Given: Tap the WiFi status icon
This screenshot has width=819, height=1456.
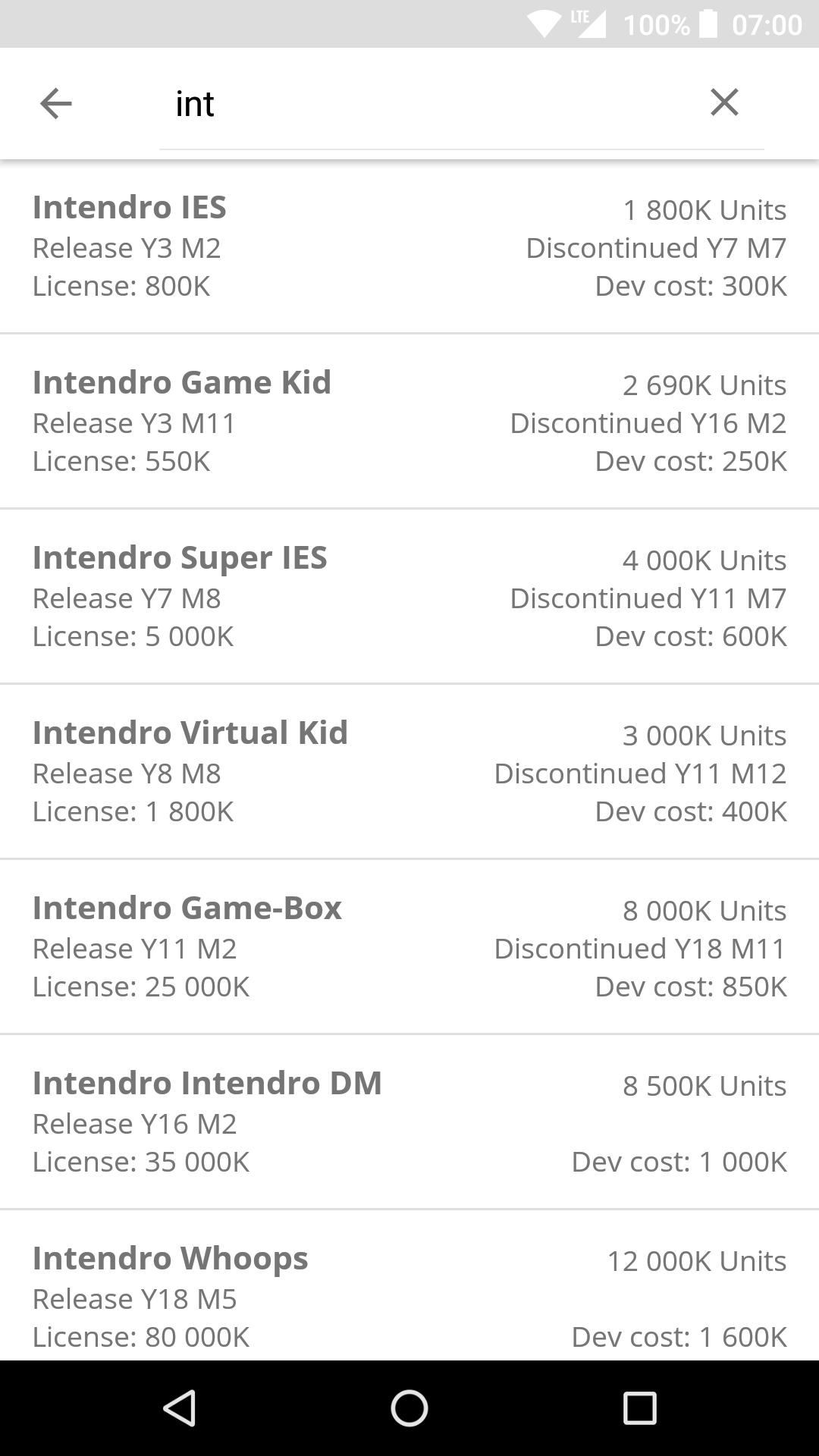Looking at the screenshot, I should pos(544,24).
